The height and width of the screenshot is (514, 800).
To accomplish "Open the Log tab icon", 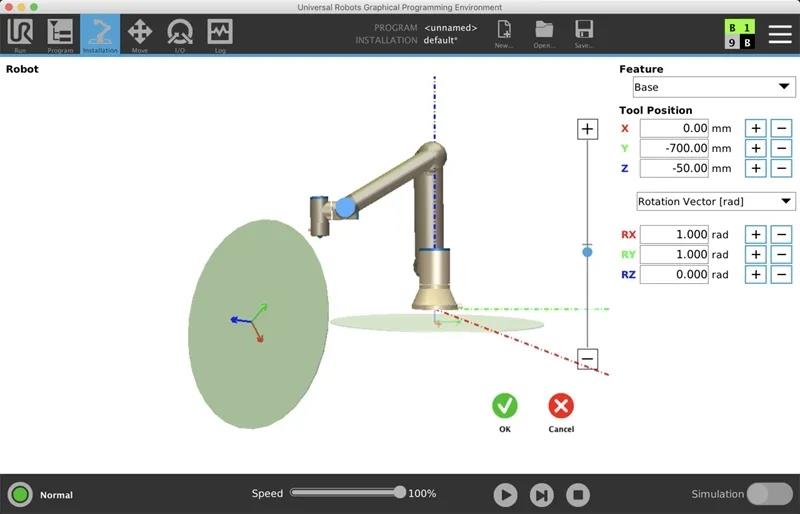I will point(220,34).
